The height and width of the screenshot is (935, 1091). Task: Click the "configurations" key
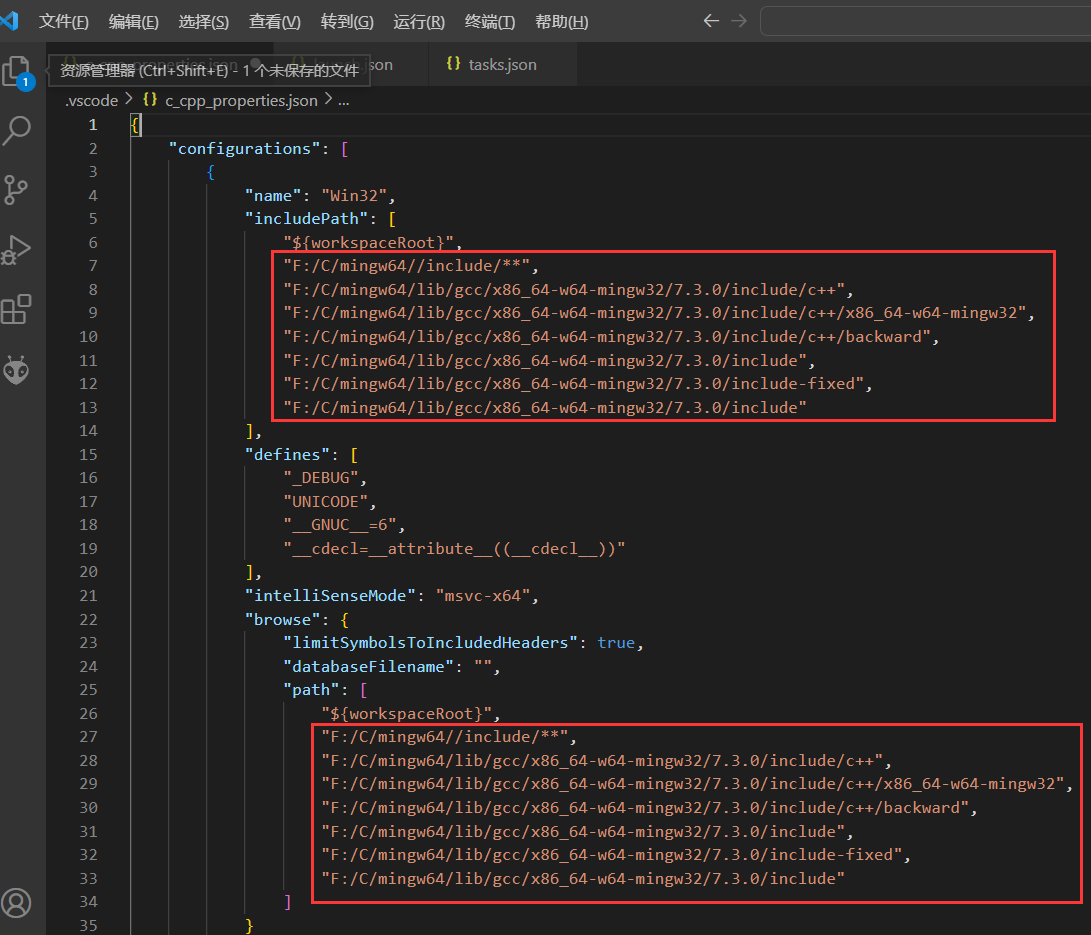pyautogui.click(x=244, y=149)
